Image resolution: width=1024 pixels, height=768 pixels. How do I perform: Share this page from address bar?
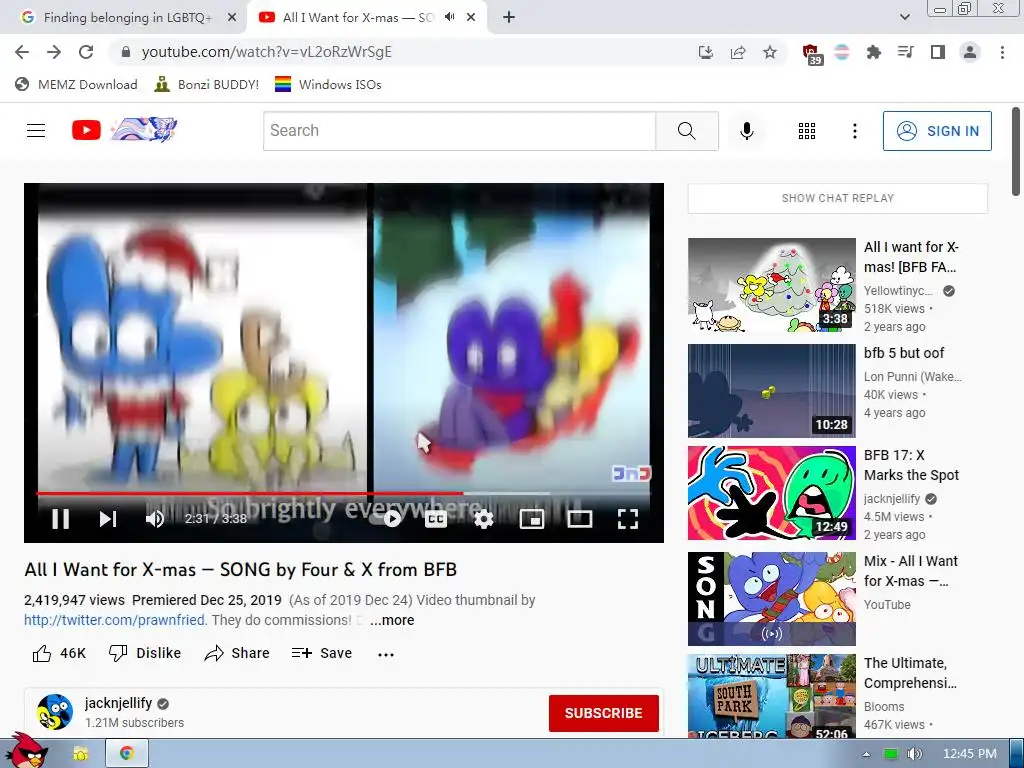(x=738, y=52)
